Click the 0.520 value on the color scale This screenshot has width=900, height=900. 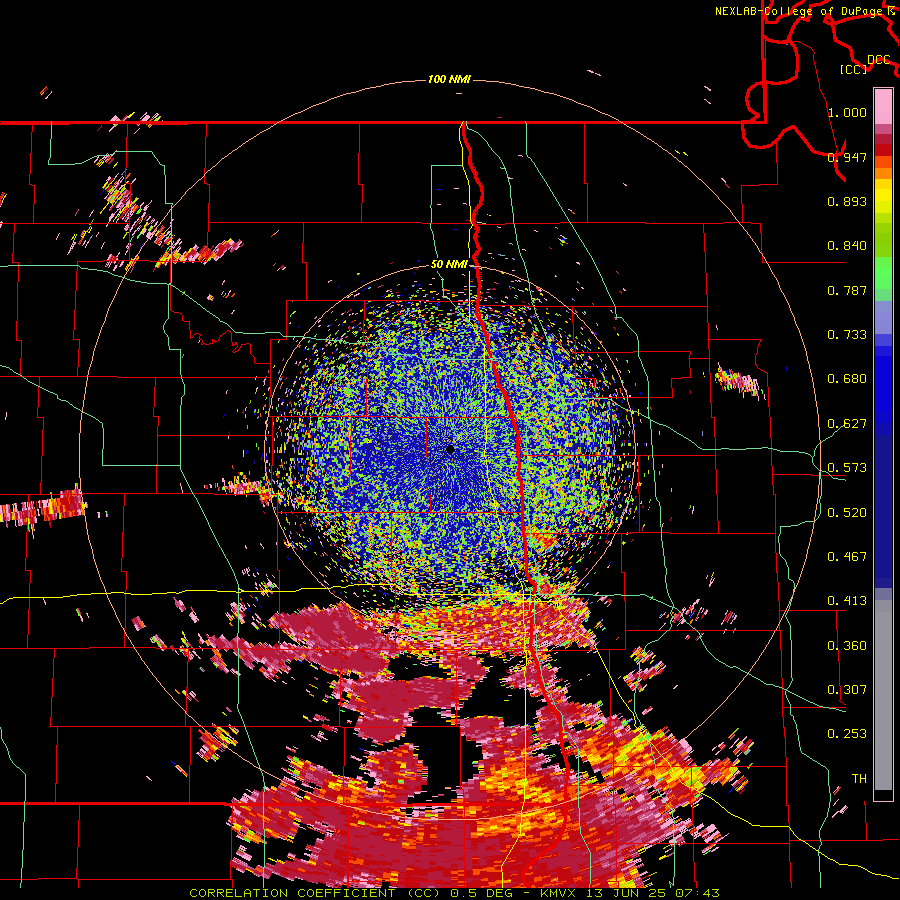pos(847,512)
